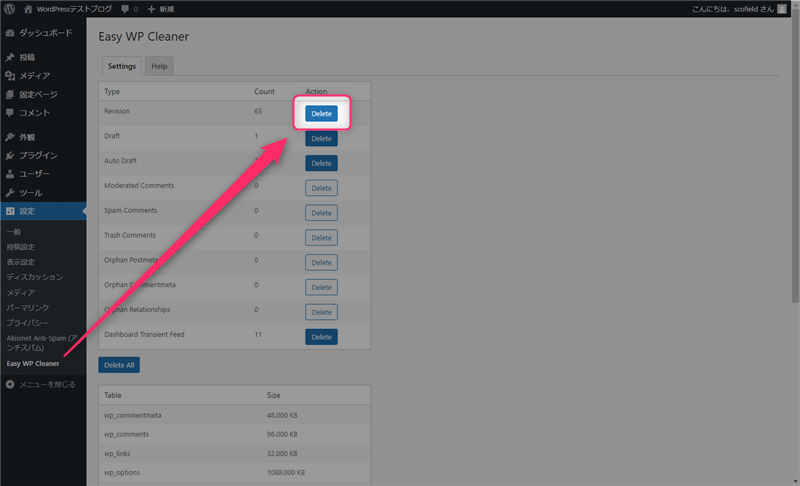Click the コメント speech bubble icon
The width and height of the screenshot is (800, 486).
click(x=10, y=113)
